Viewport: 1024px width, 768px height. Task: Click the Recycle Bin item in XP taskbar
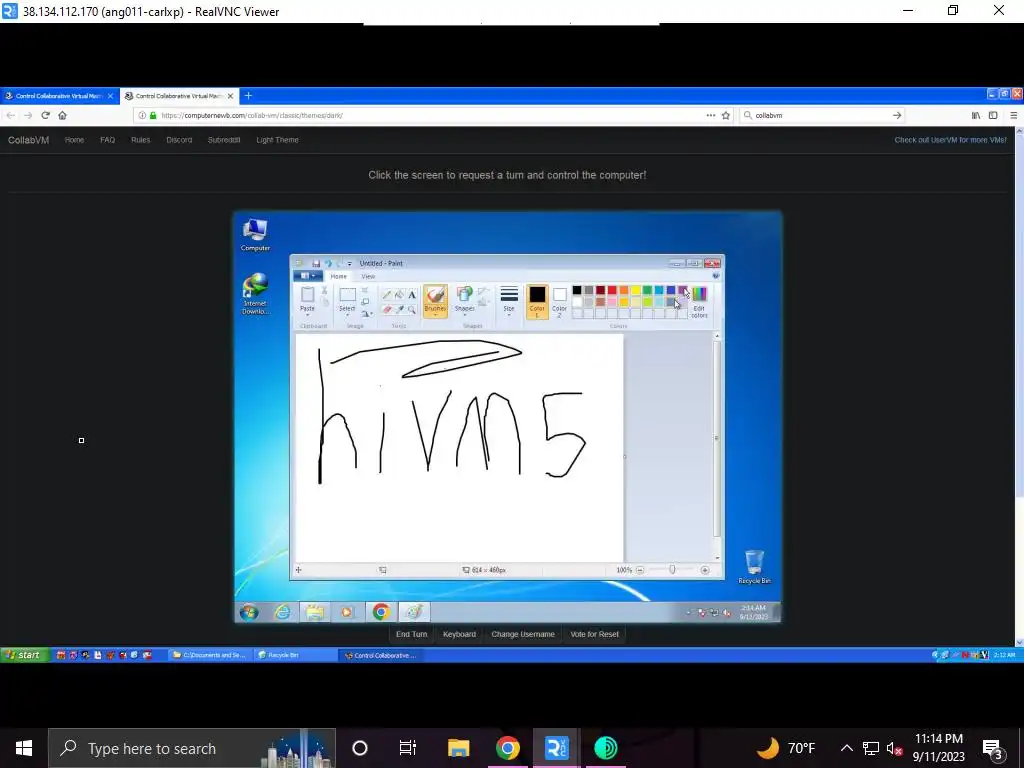click(x=293, y=655)
